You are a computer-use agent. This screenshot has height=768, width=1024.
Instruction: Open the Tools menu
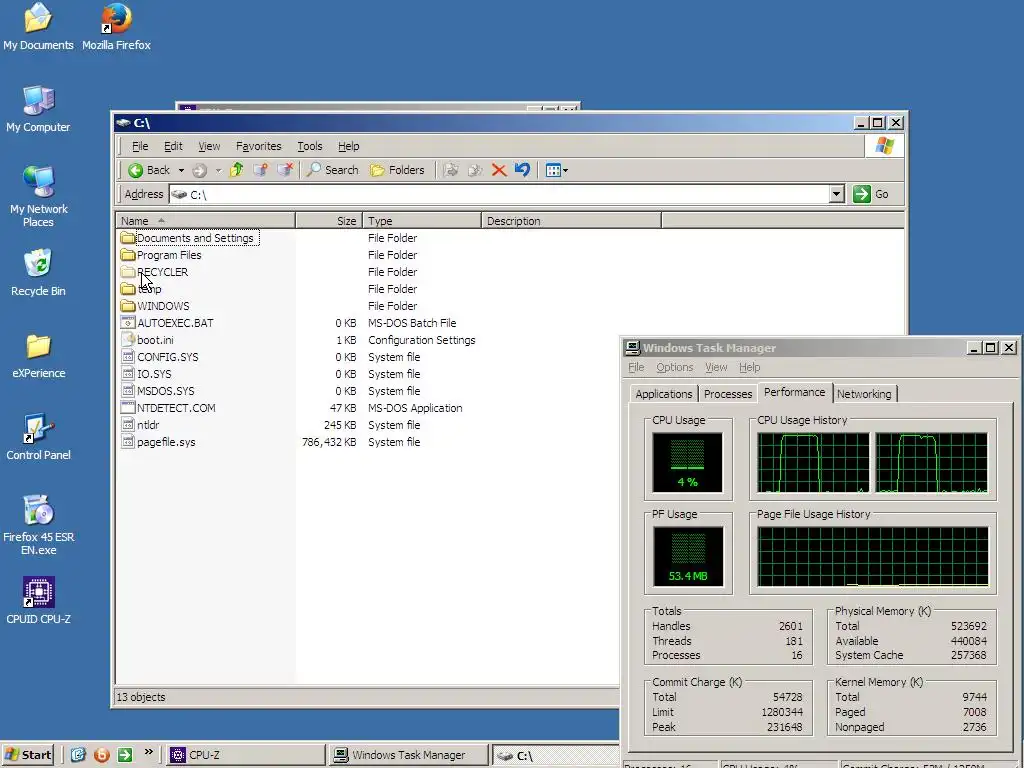(x=310, y=146)
